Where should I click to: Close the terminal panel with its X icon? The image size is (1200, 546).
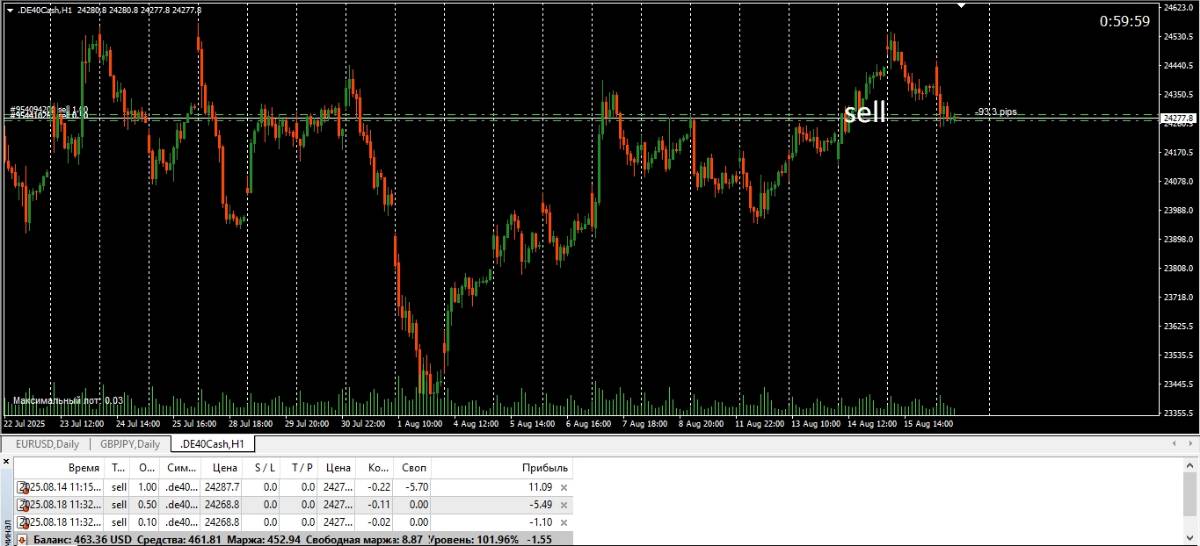(x=6, y=462)
